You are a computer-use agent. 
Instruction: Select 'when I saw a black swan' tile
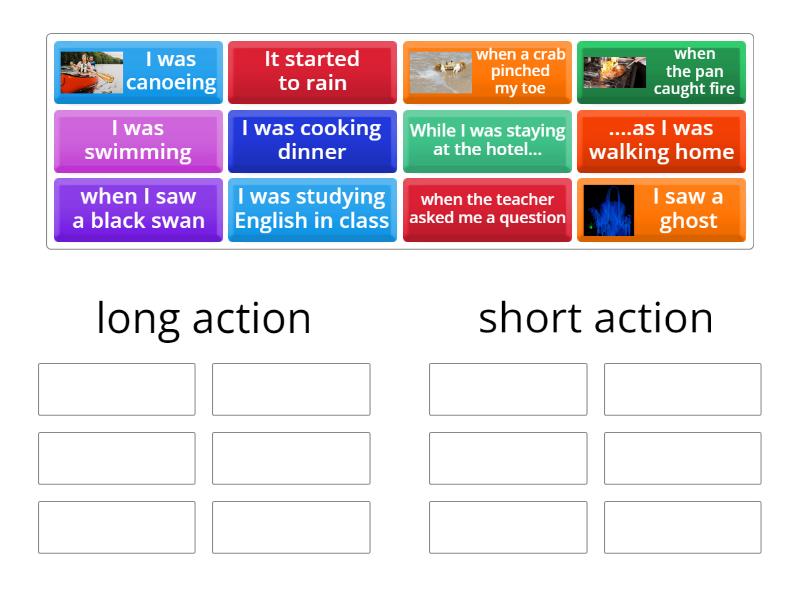(138, 209)
